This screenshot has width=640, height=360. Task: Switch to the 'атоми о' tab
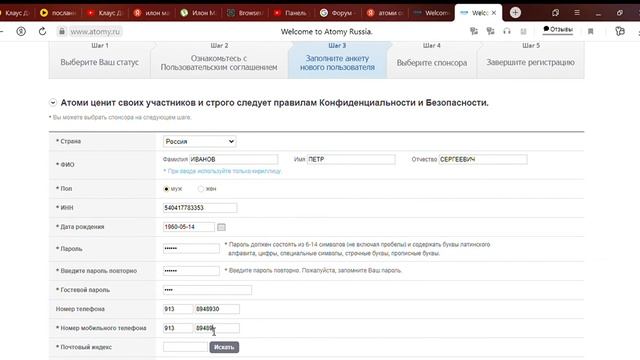click(384, 13)
